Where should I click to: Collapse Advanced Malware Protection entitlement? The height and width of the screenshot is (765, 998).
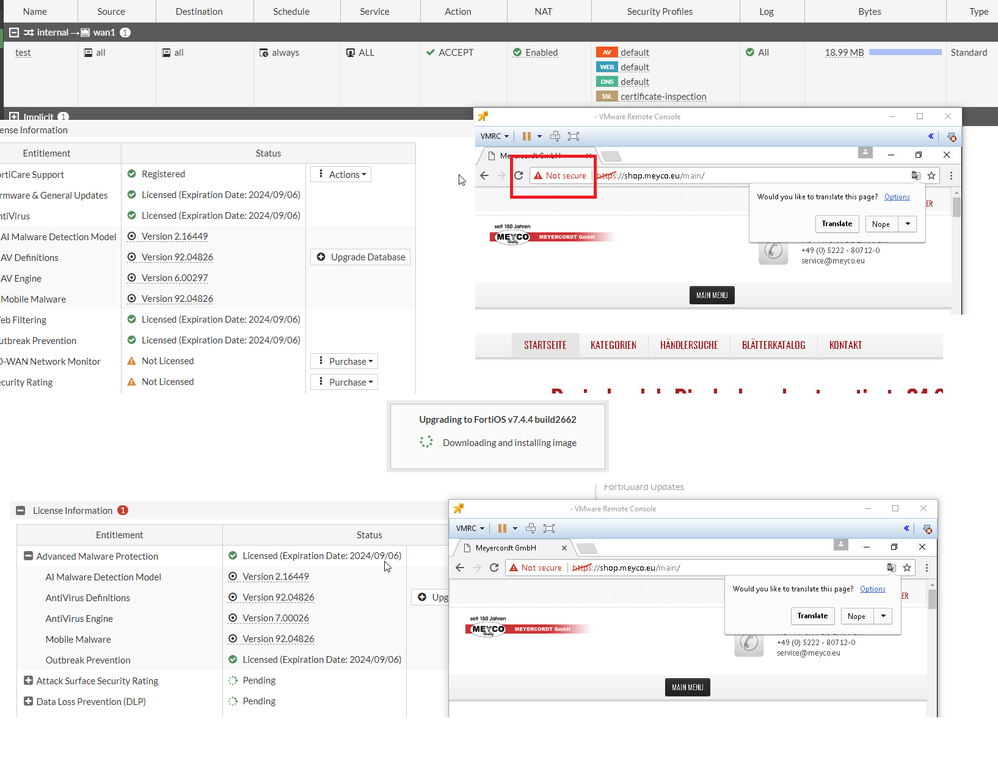pyautogui.click(x=28, y=556)
